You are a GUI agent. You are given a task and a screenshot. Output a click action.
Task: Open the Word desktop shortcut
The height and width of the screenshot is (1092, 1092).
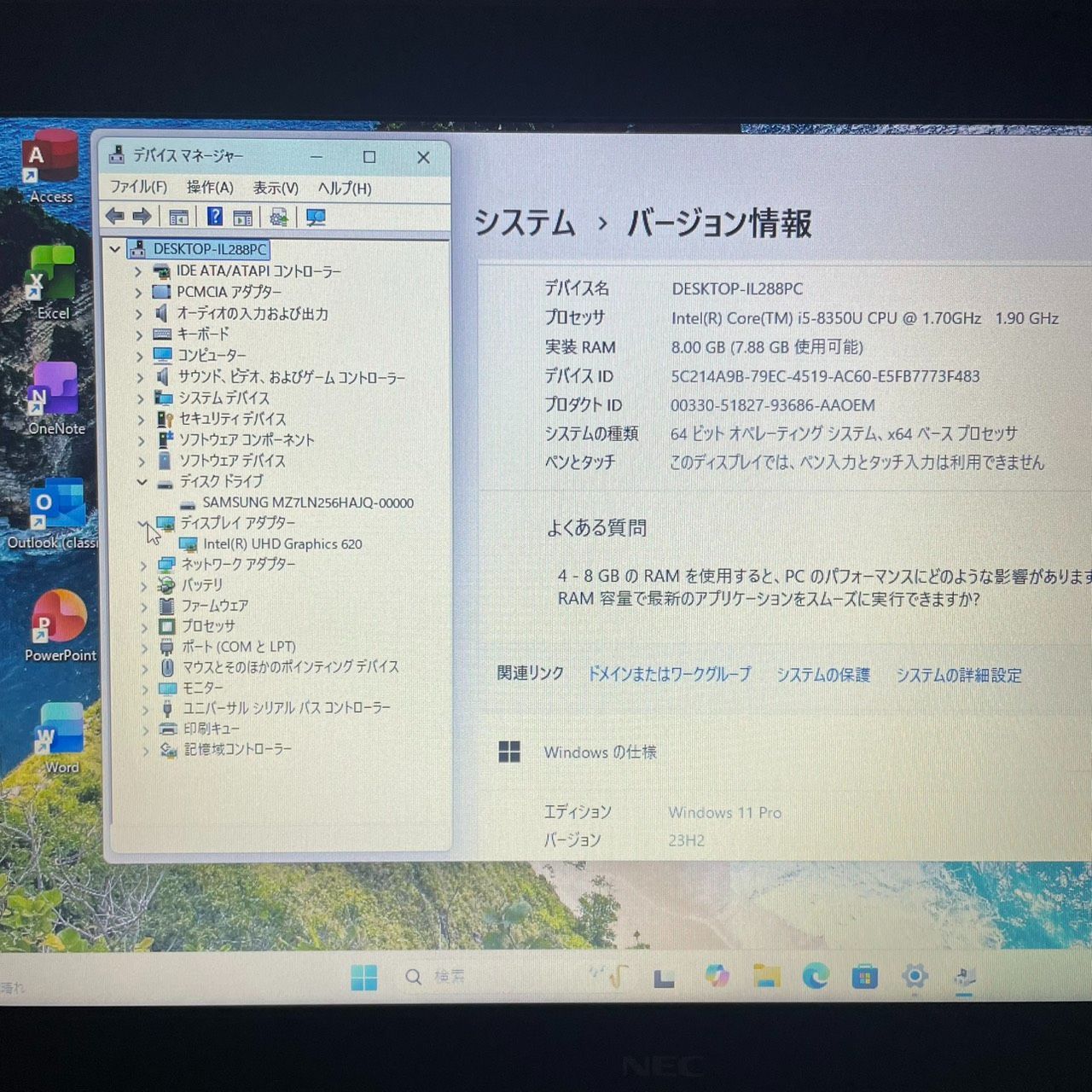(61, 734)
